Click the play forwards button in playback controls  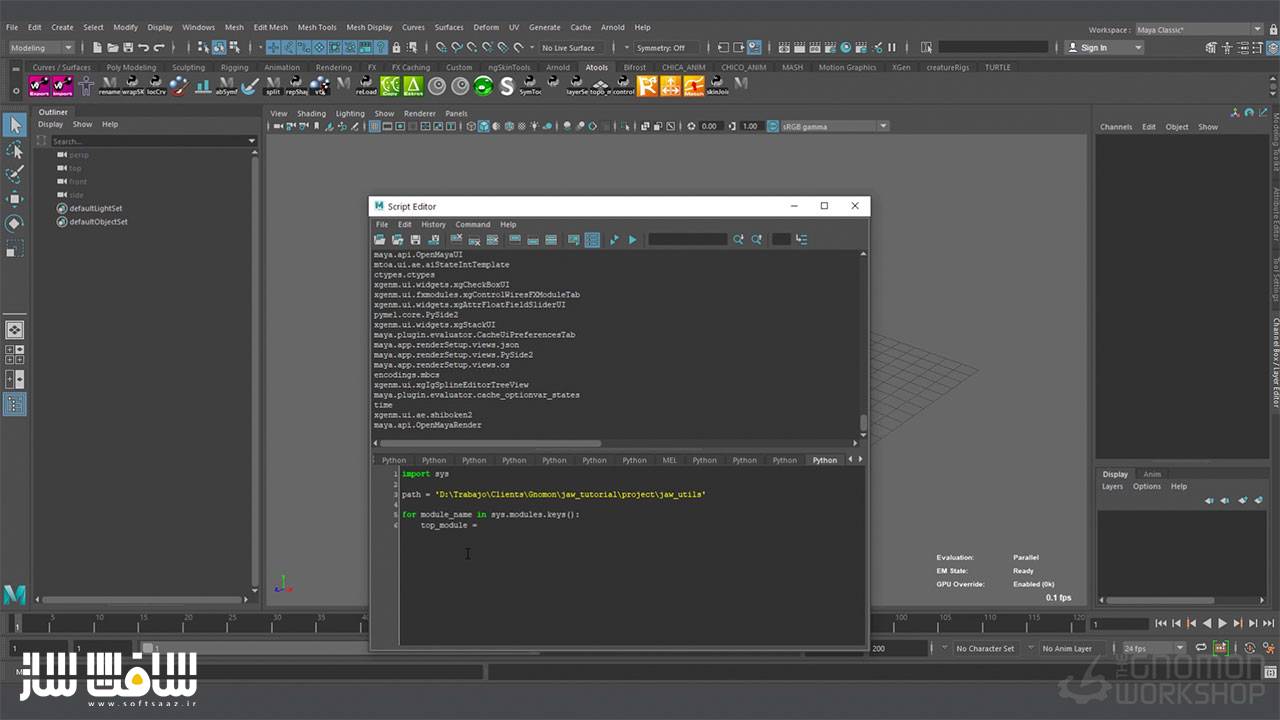pos(1222,623)
